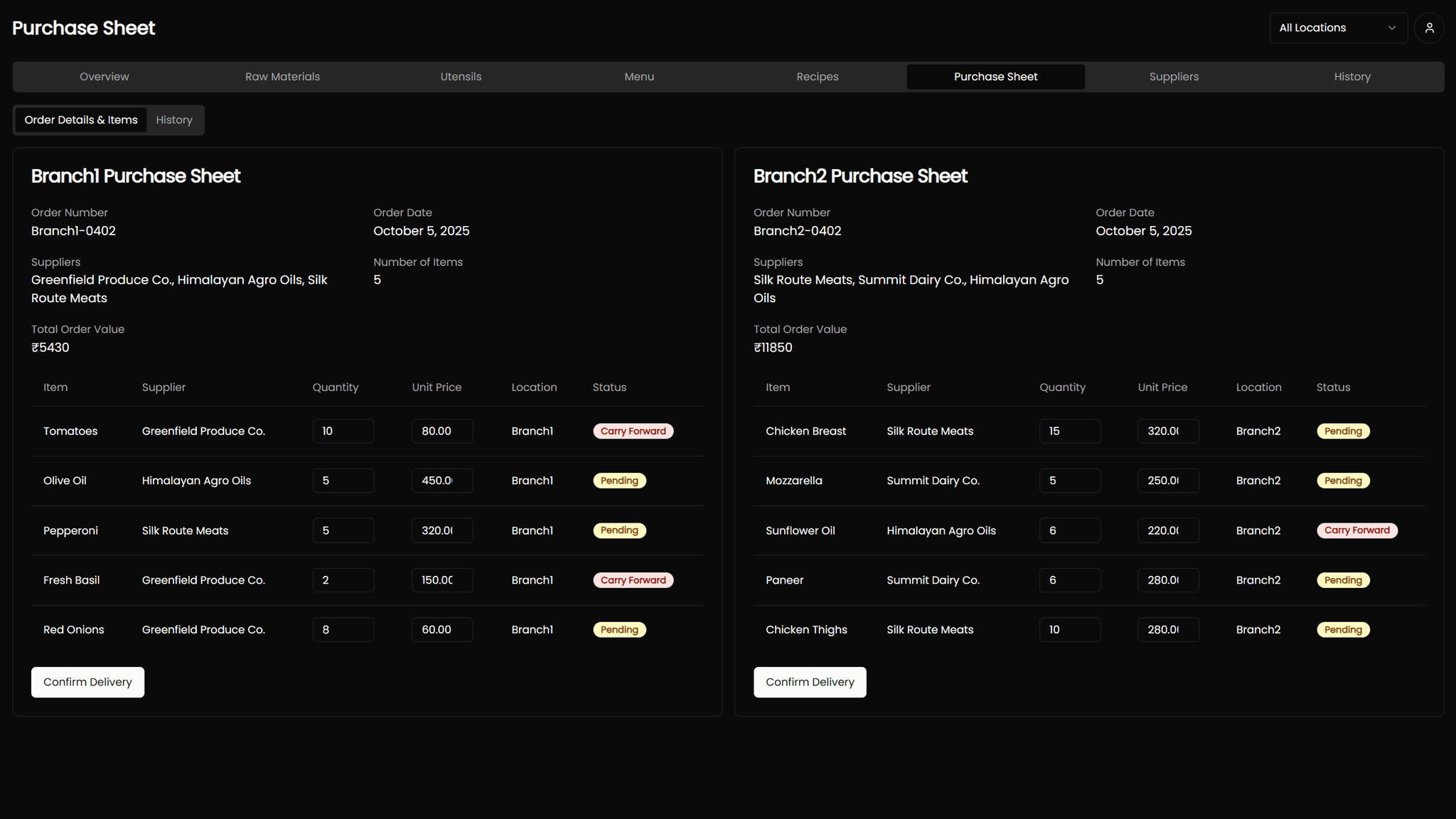Click Confirm Delivery for Branch2
Image resolution: width=1456 pixels, height=819 pixels.
[x=810, y=682]
